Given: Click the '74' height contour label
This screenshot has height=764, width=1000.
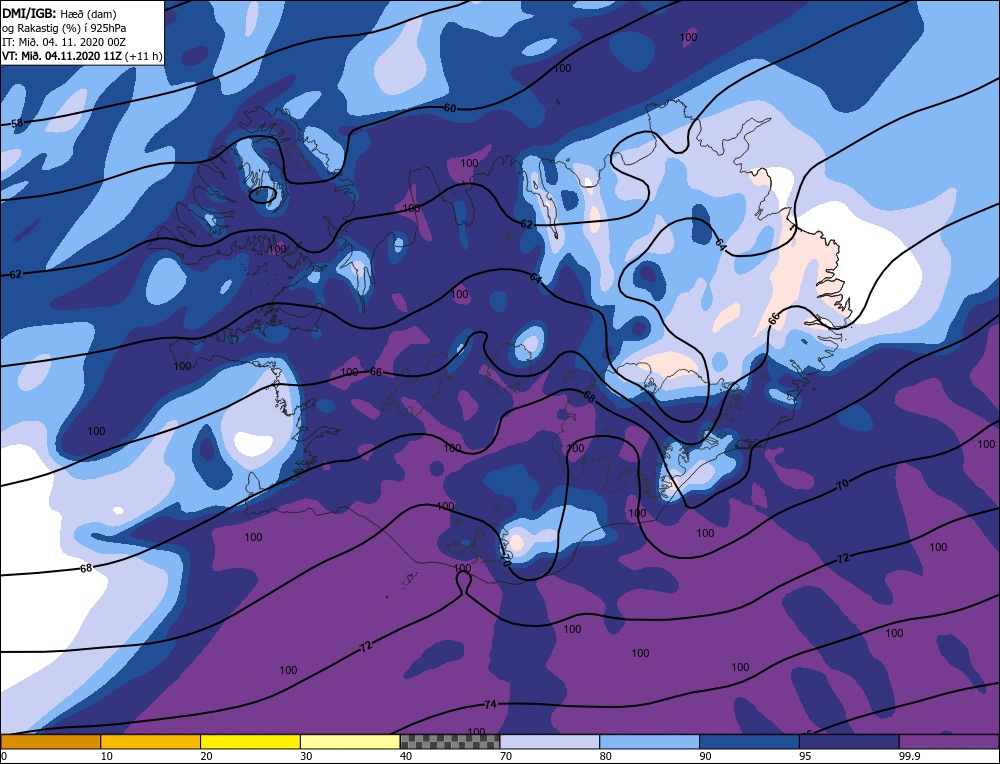Looking at the screenshot, I should point(490,705).
